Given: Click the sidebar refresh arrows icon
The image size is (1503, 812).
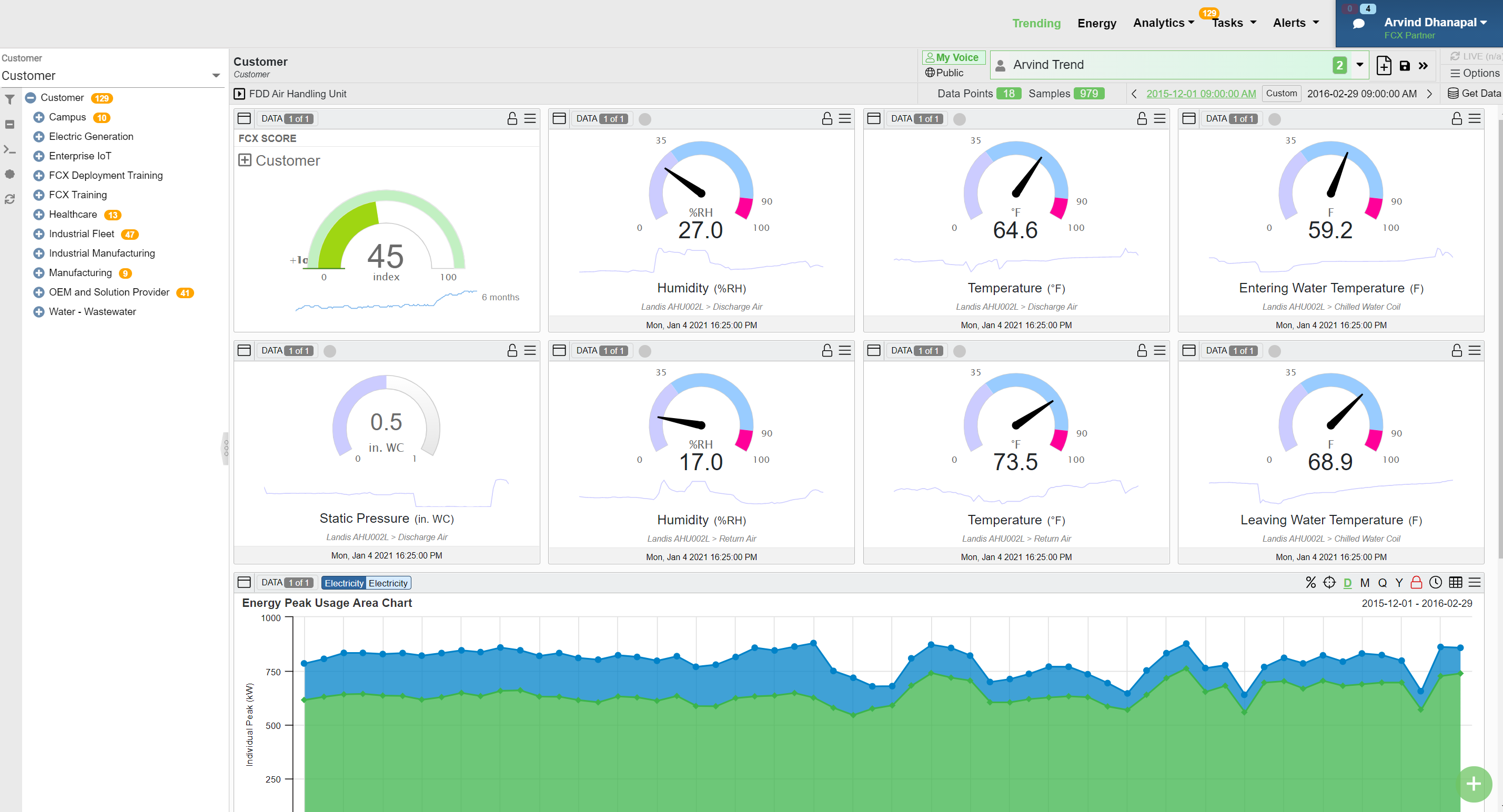Looking at the screenshot, I should [x=10, y=199].
